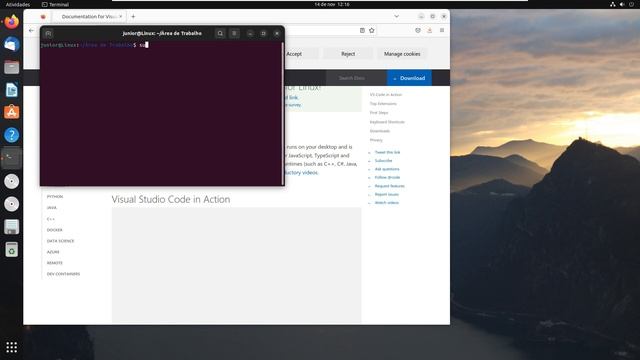Open Firefox from the Ubuntu dock
The height and width of the screenshot is (360, 640).
[11, 22]
